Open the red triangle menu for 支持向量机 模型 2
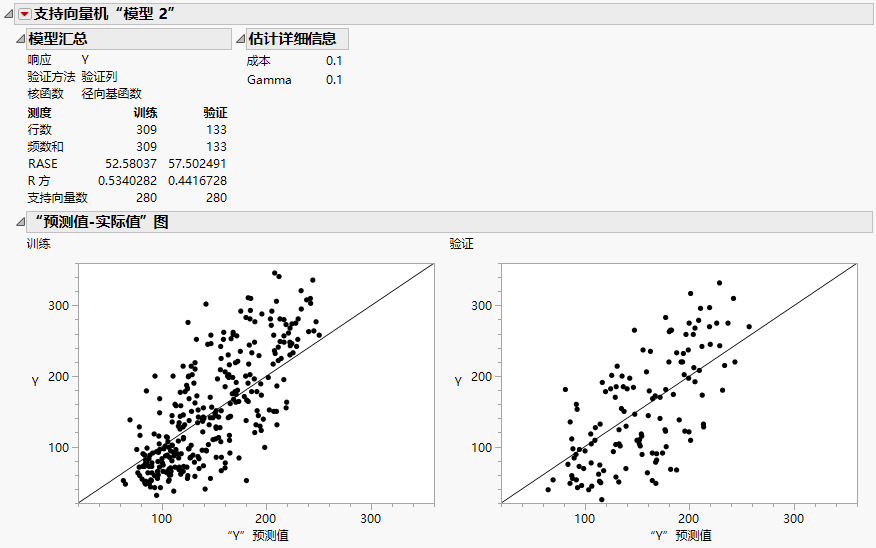Screen dimensions: 876x548 click(x=25, y=15)
